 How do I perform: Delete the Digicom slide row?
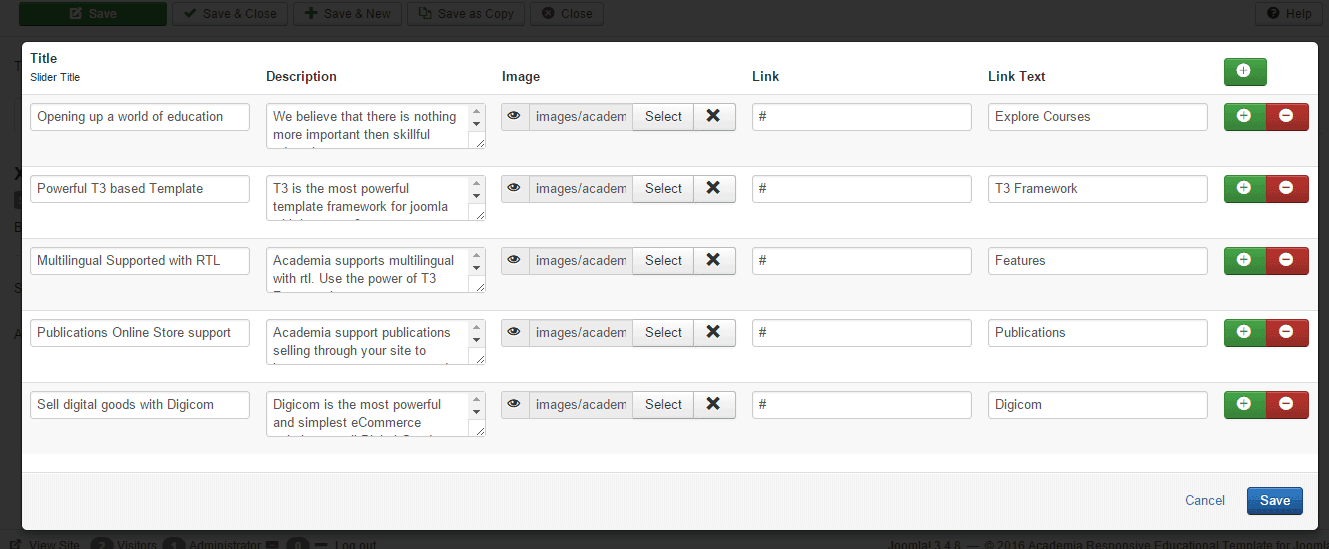pyautogui.click(x=1286, y=404)
